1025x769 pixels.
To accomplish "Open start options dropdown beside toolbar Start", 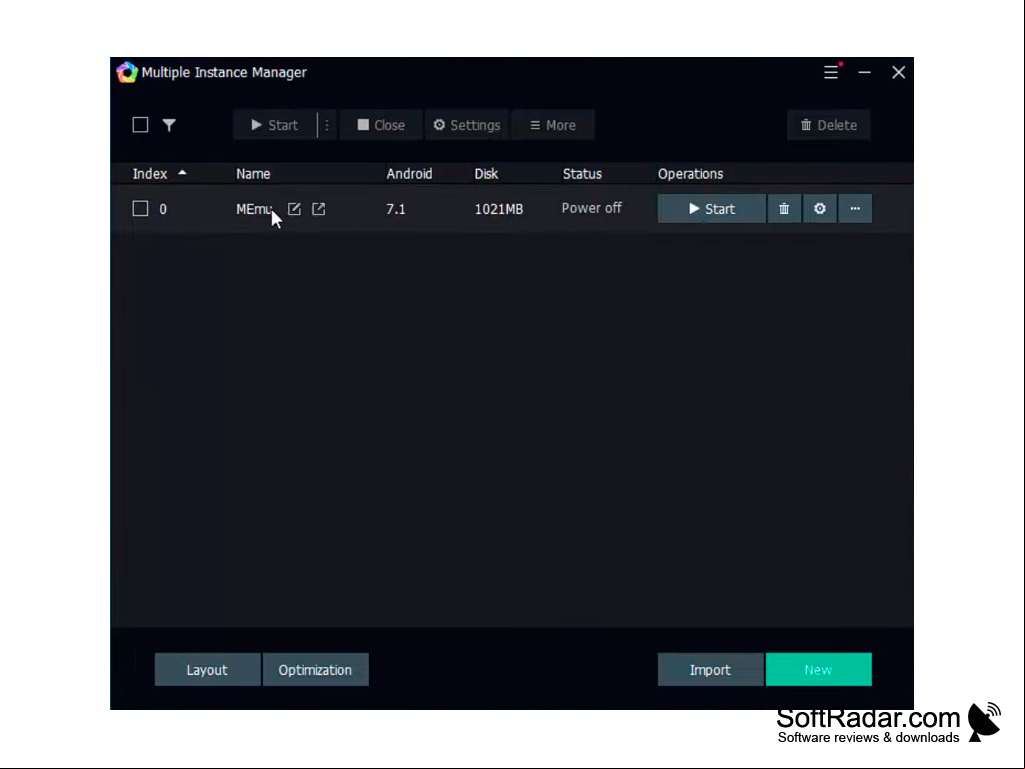I will (x=327, y=125).
